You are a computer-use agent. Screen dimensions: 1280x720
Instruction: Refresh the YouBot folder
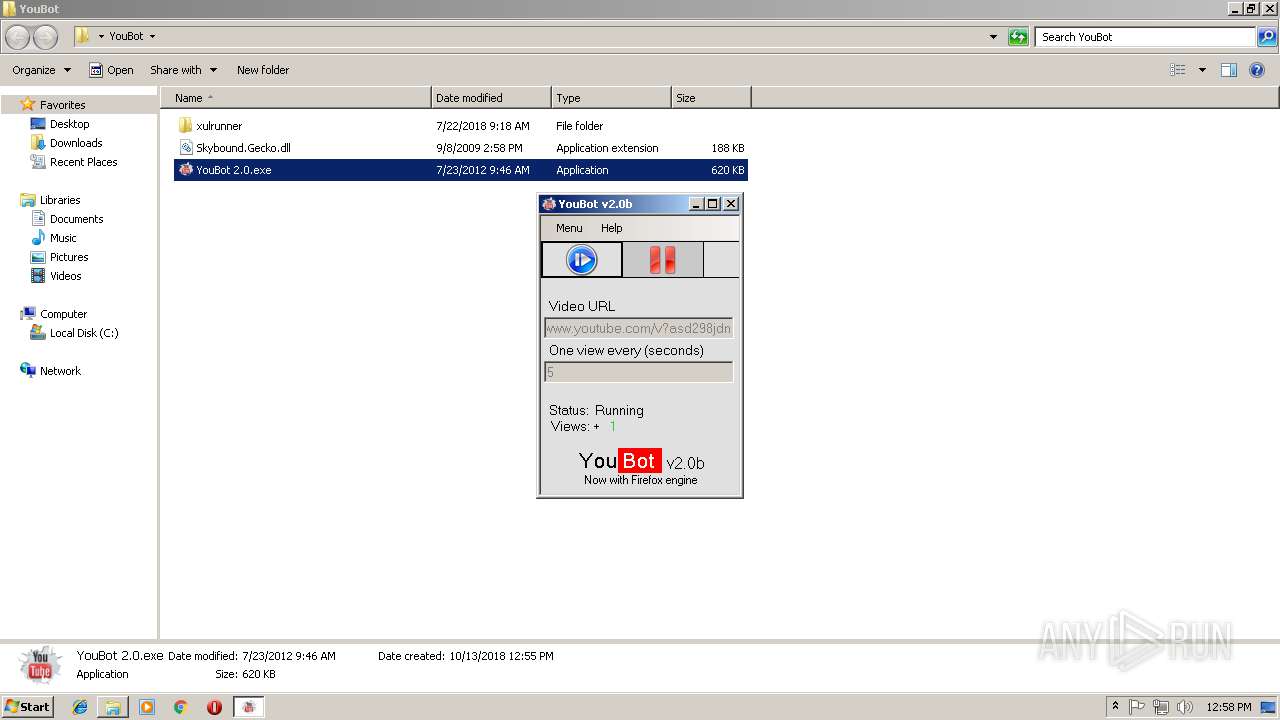click(1018, 37)
